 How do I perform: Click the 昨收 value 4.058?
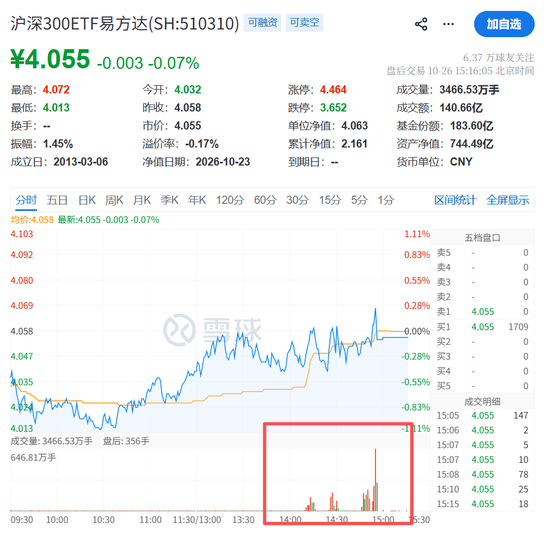pyautogui.click(x=188, y=108)
